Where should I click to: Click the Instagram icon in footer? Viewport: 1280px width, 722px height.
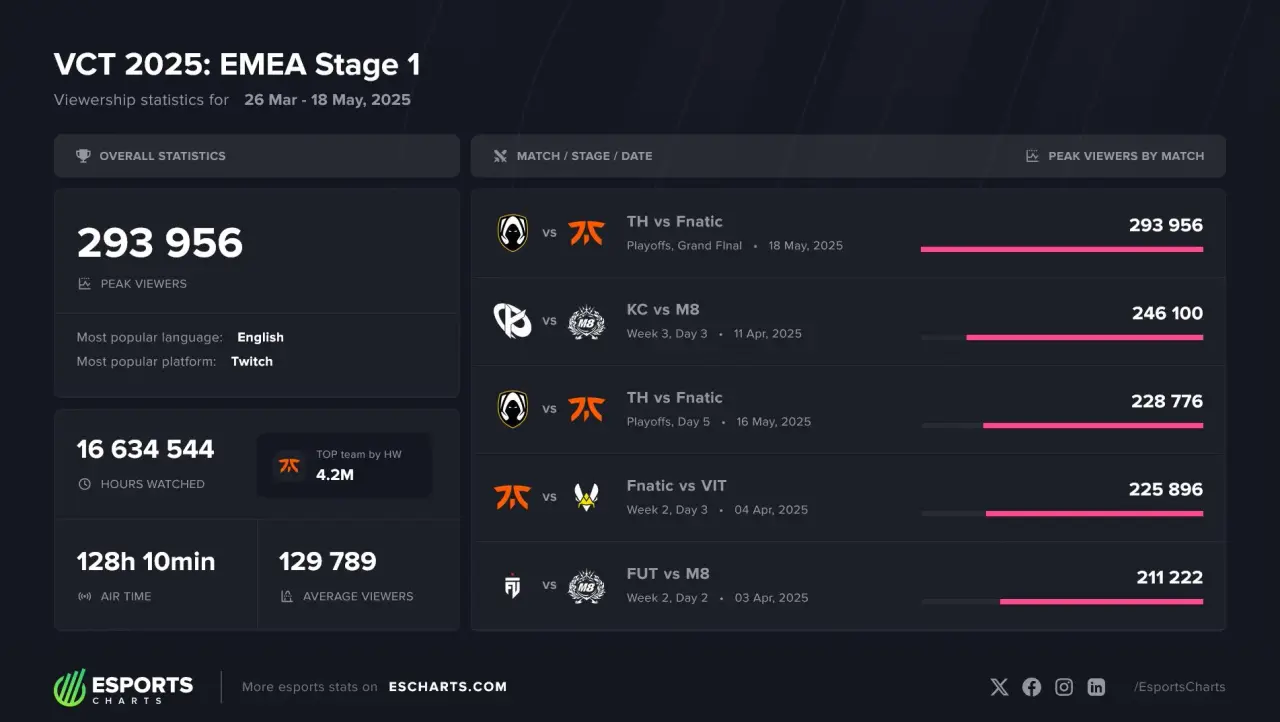click(x=1064, y=687)
